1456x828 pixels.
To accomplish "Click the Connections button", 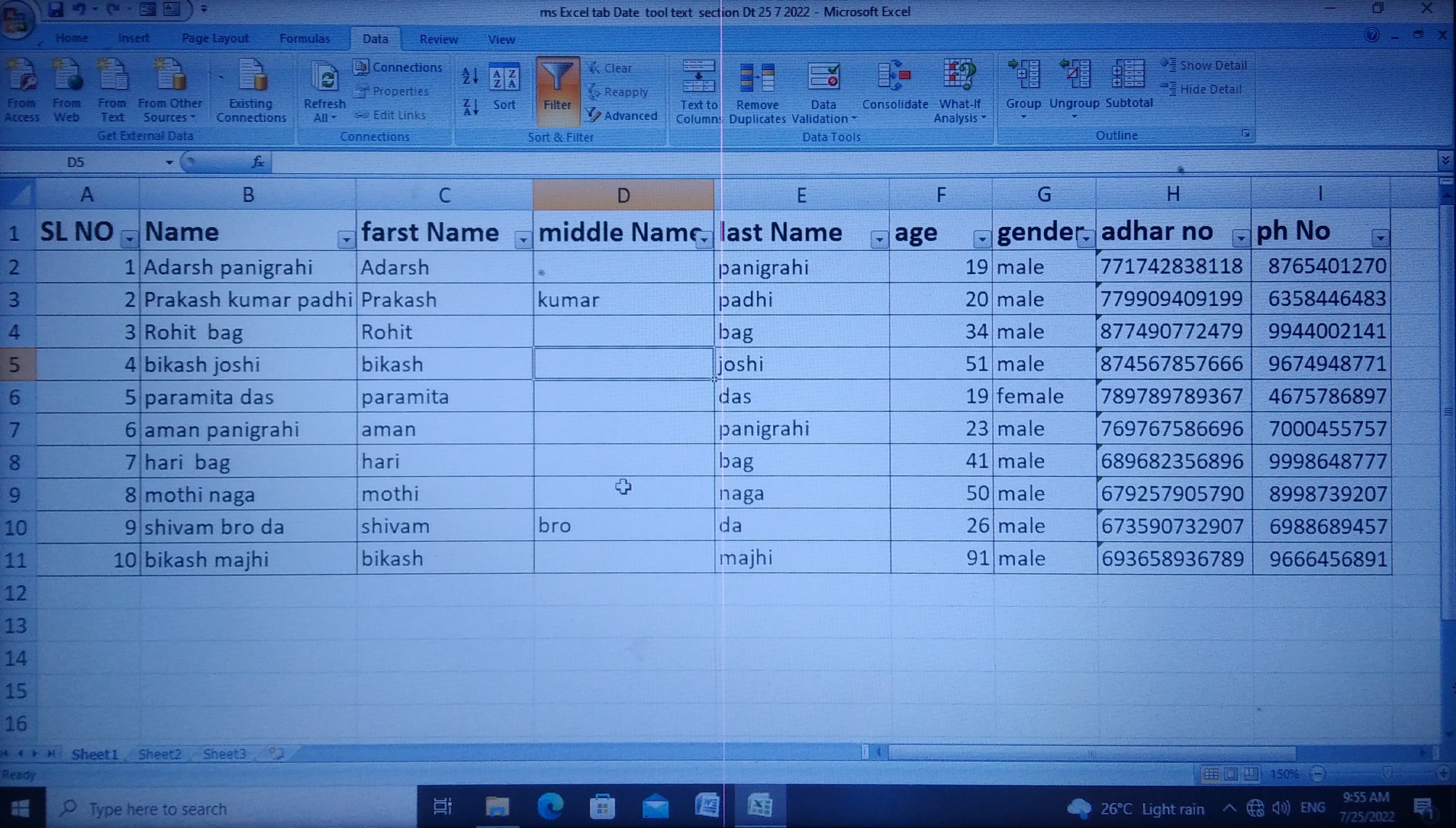I will point(398,67).
